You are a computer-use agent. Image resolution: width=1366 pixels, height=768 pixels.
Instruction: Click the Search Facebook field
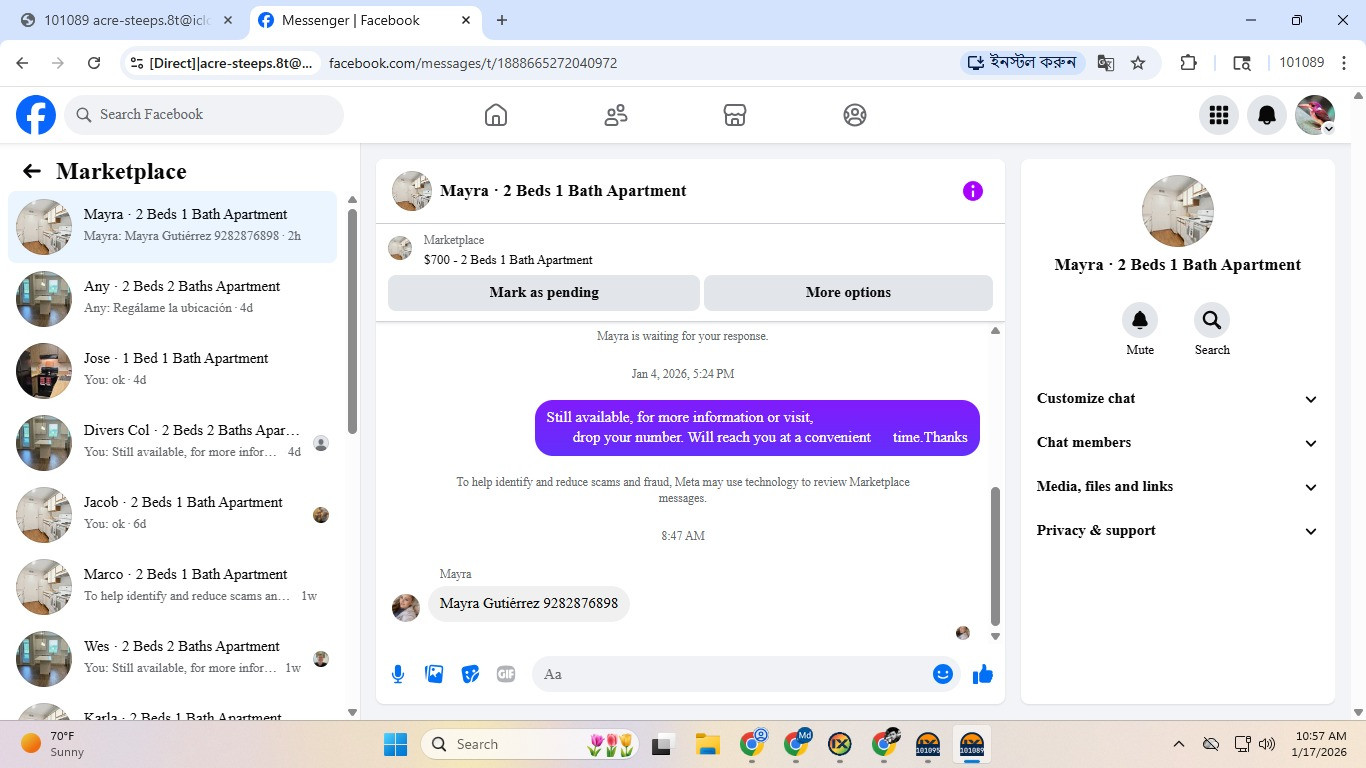coord(204,115)
